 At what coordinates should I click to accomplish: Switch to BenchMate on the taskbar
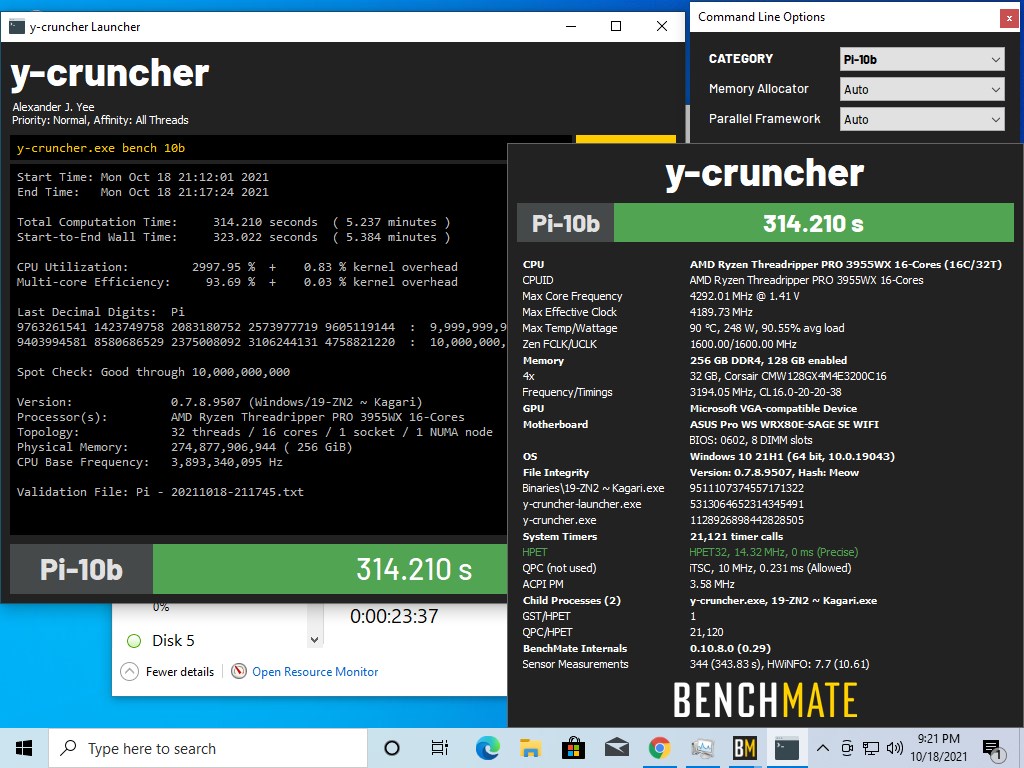click(x=744, y=748)
